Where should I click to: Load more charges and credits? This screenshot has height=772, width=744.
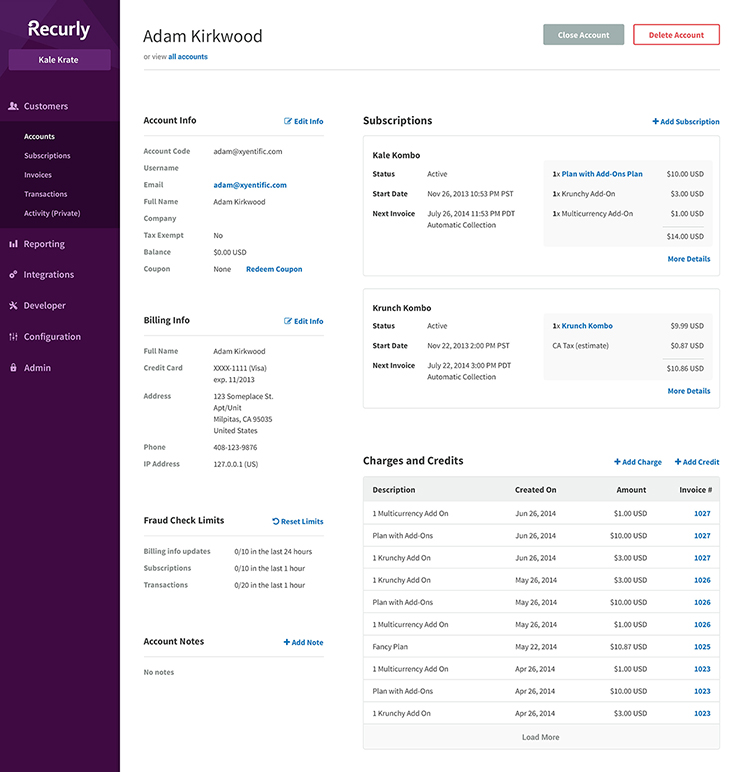click(x=540, y=737)
